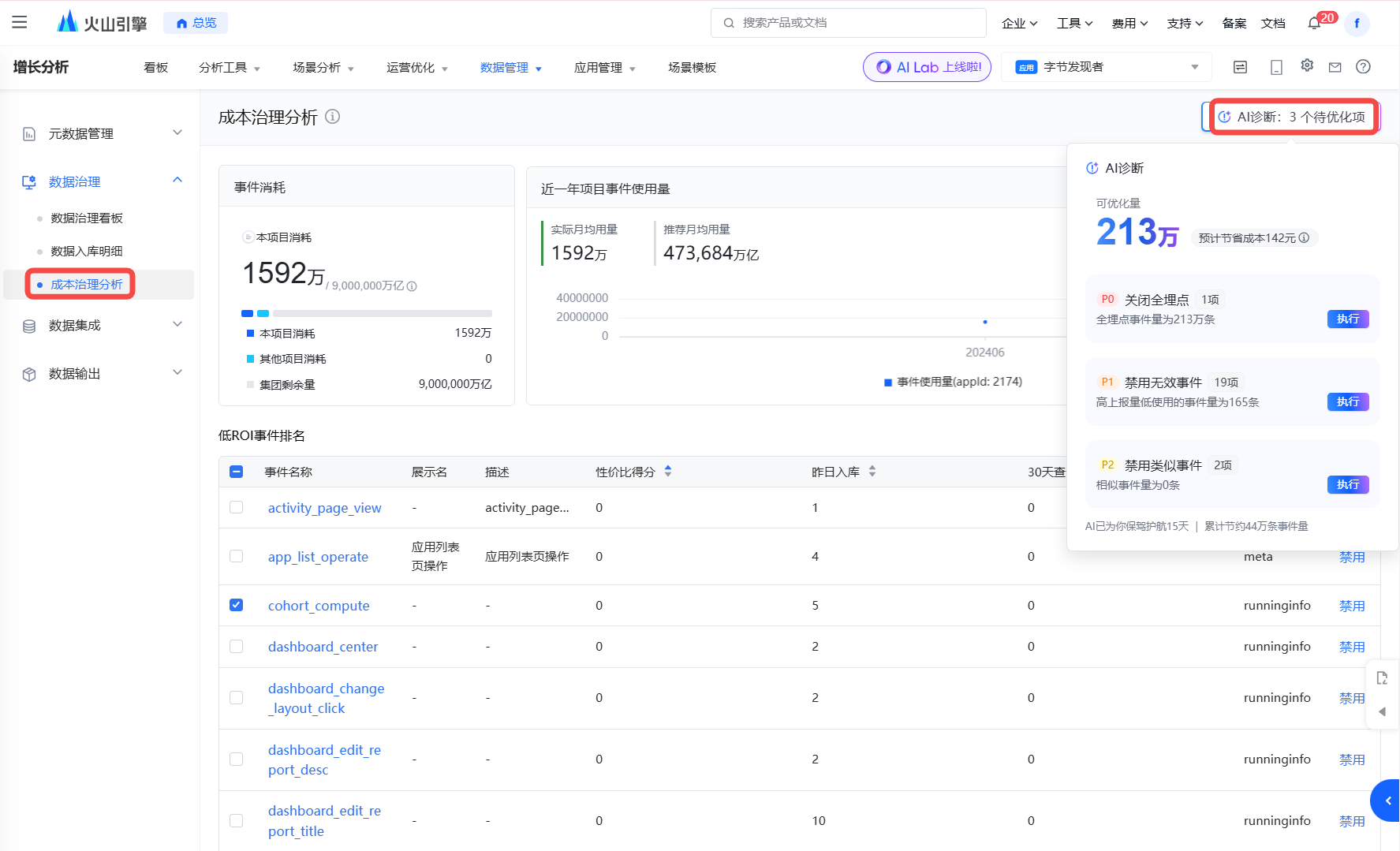Expand the 工具 top menu
The height and width of the screenshot is (851, 1400).
pos(1074,23)
